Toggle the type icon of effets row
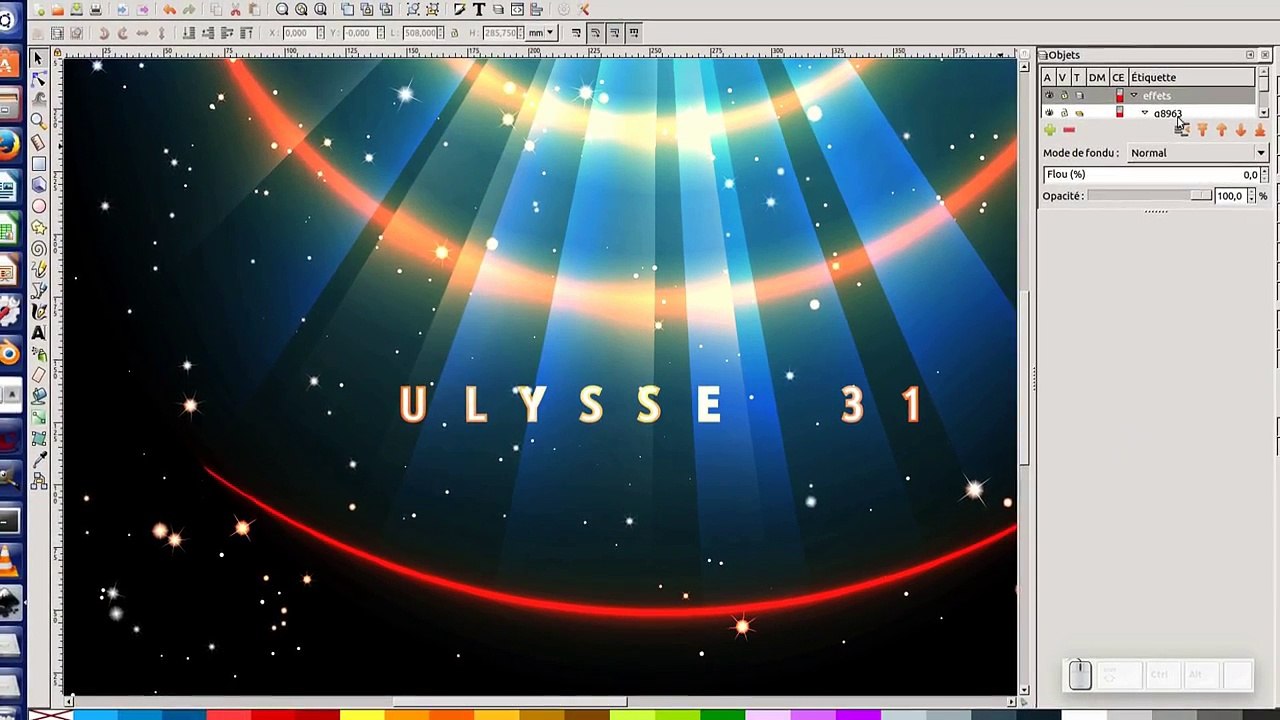 (x=1079, y=95)
